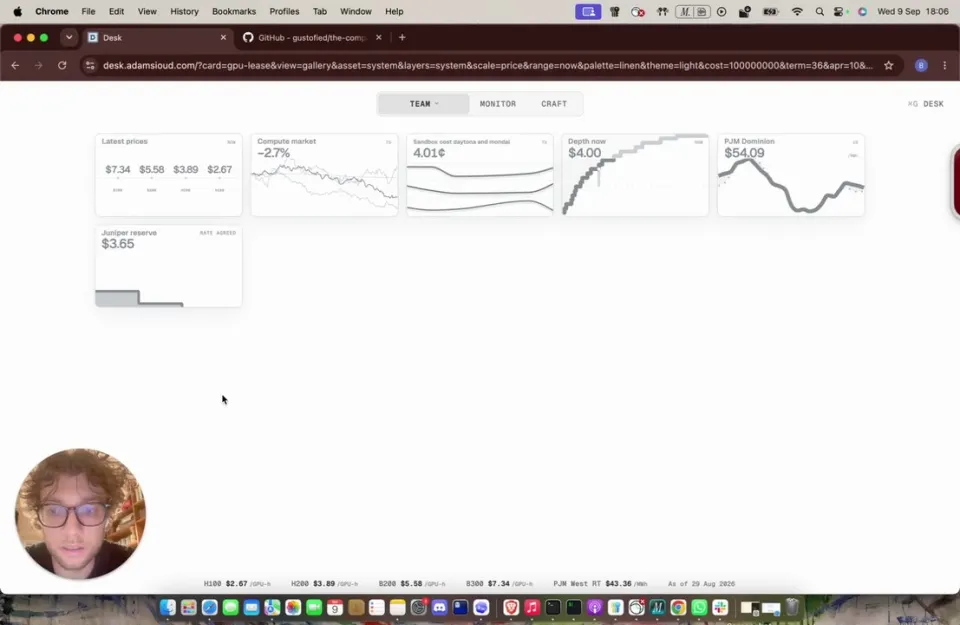Click the As of 29 Aug 2026 label
Image resolution: width=960 pixels, height=625 pixels.
click(x=701, y=583)
